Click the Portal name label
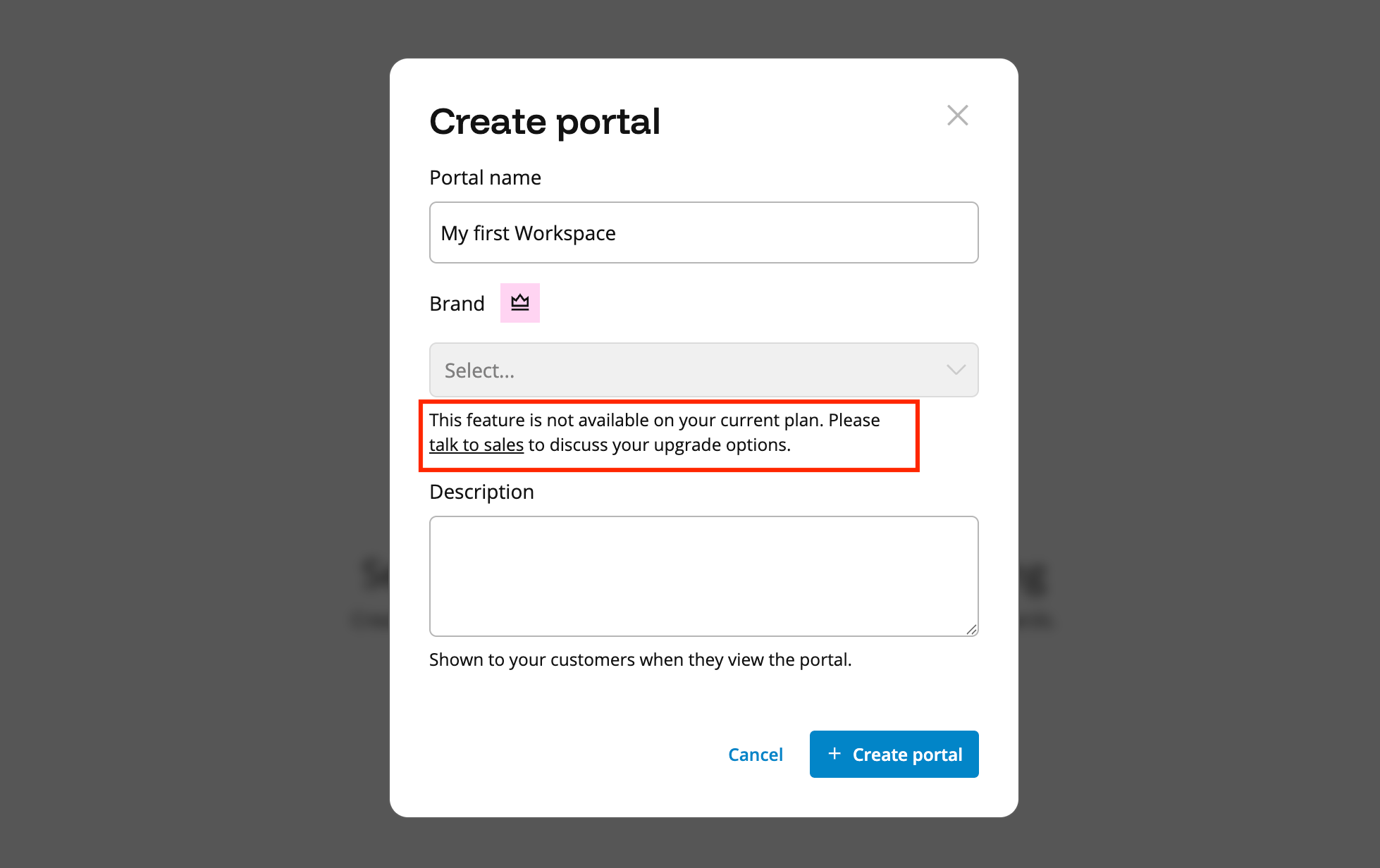Viewport: 1380px width, 868px height. [x=484, y=178]
